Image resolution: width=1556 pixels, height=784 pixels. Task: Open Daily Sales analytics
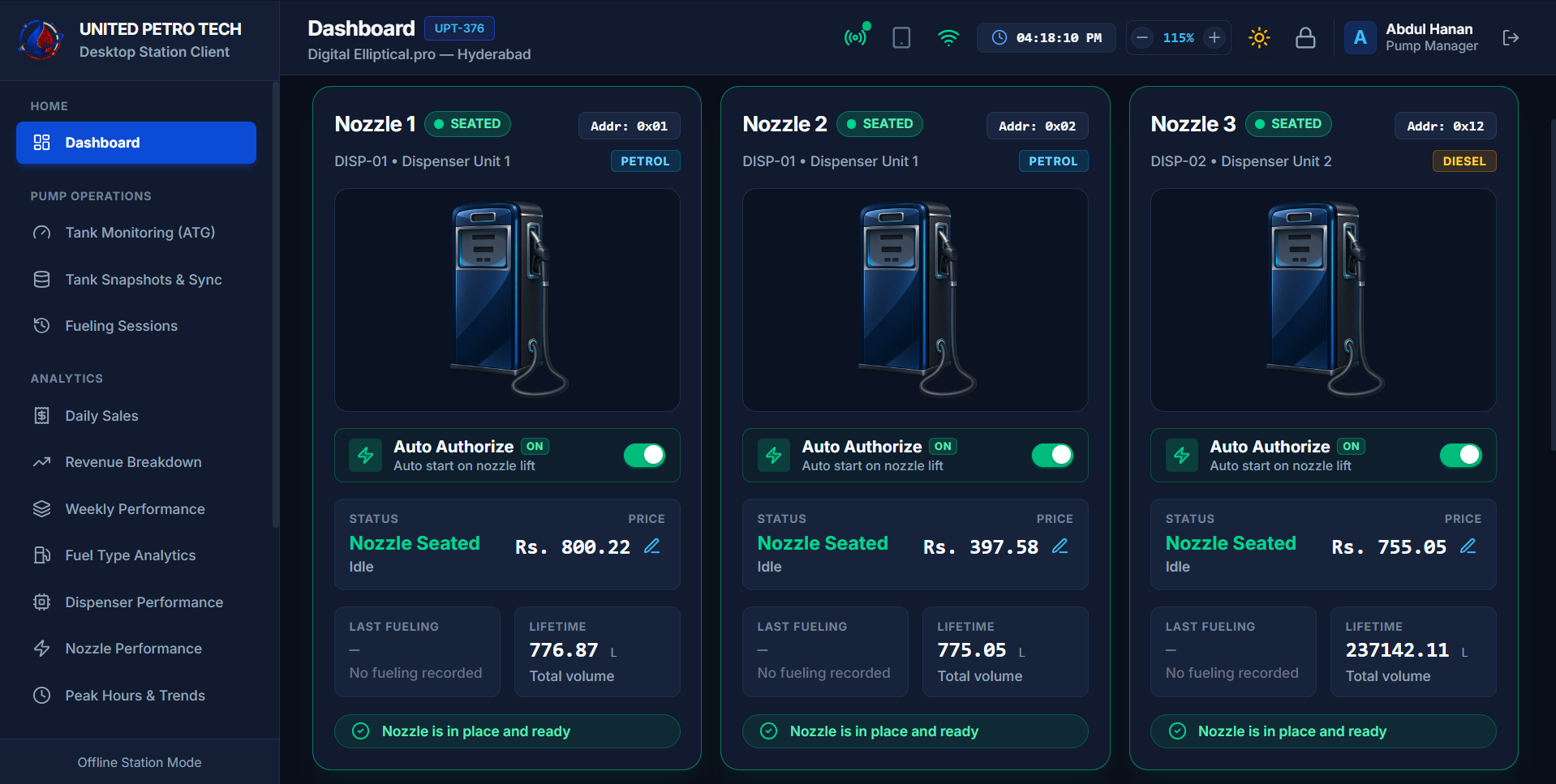click(136, 416)
